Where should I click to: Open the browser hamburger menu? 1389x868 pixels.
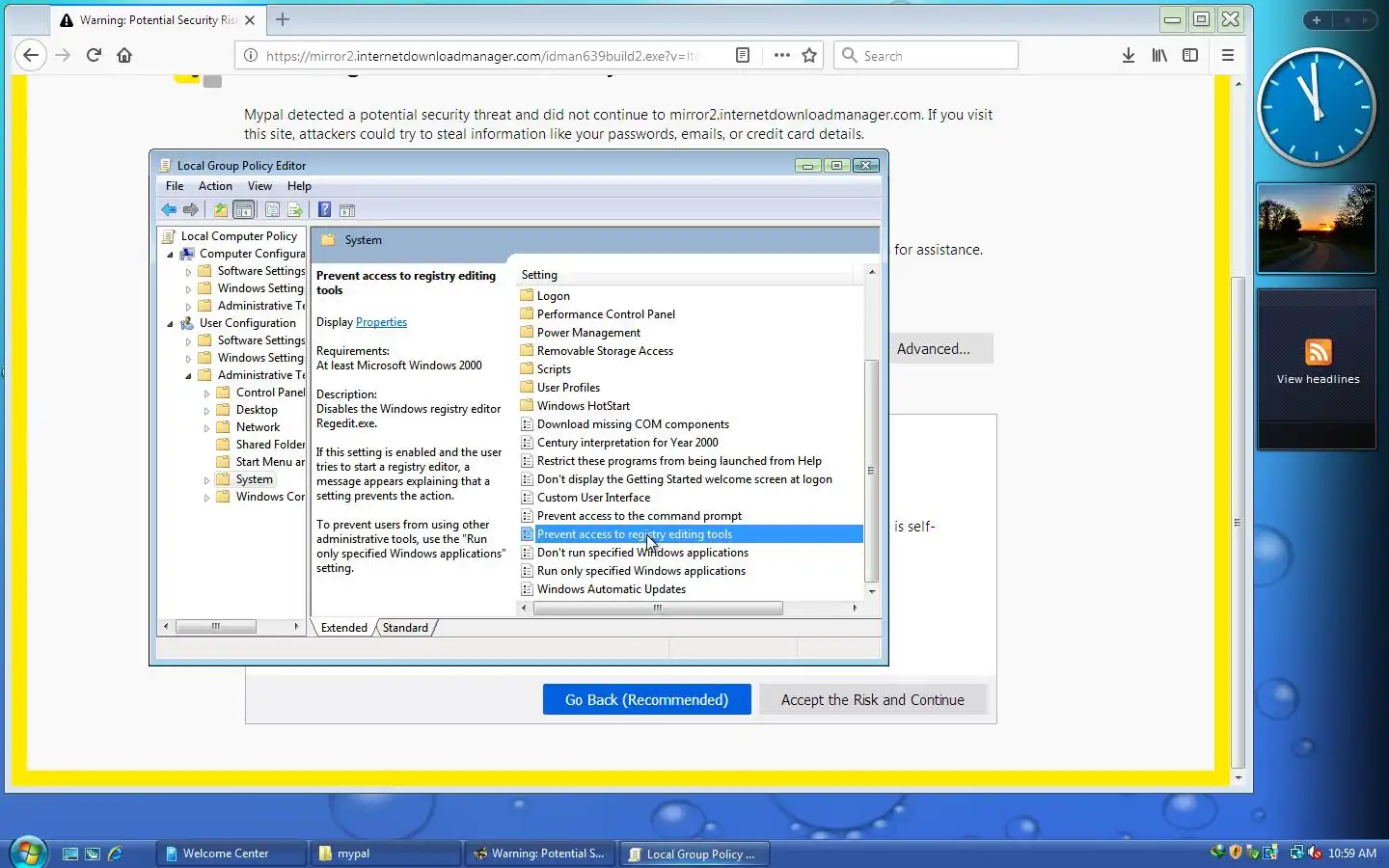pos(1228,55)
